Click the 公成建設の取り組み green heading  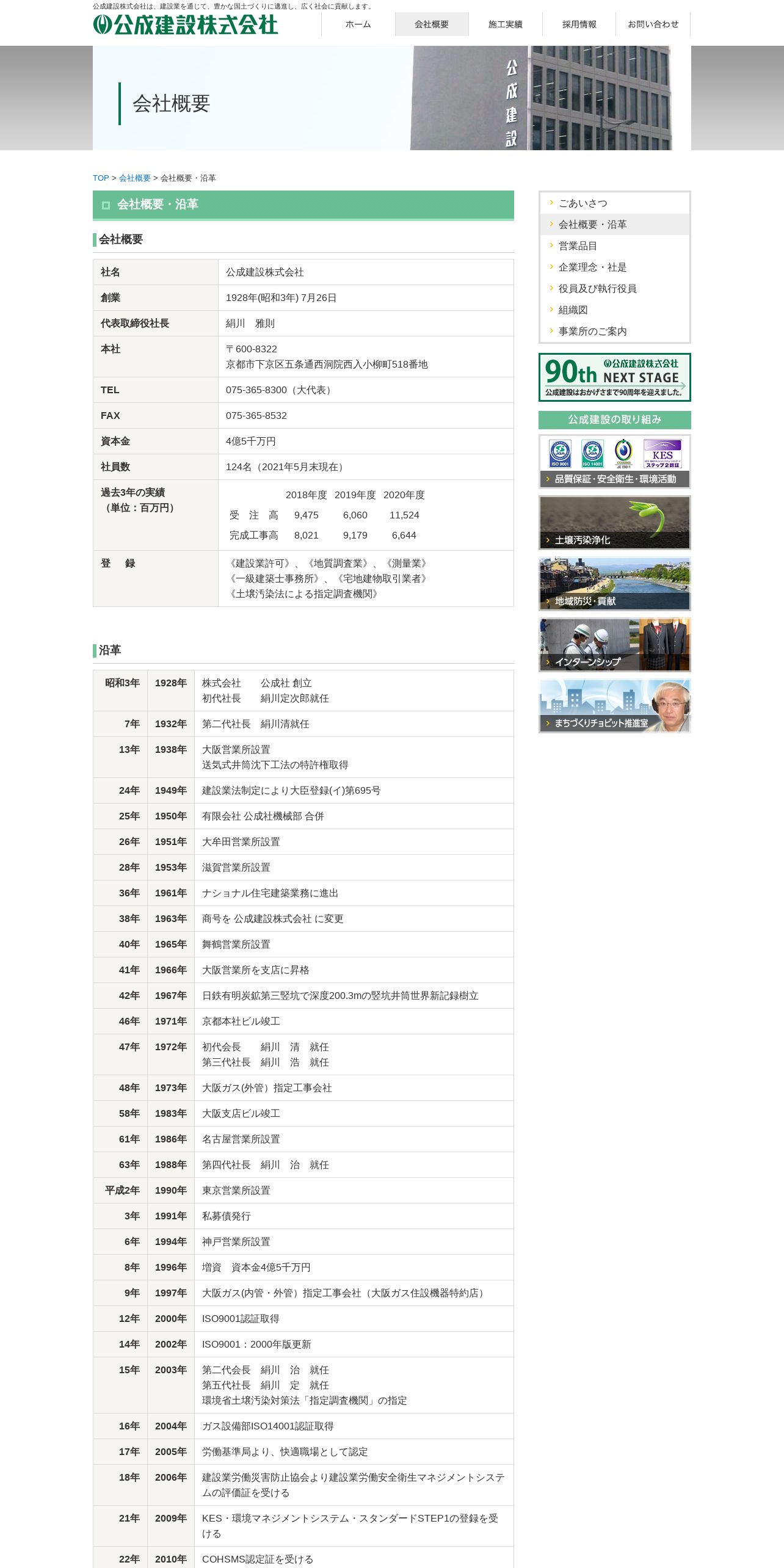[x=615, y=420]
